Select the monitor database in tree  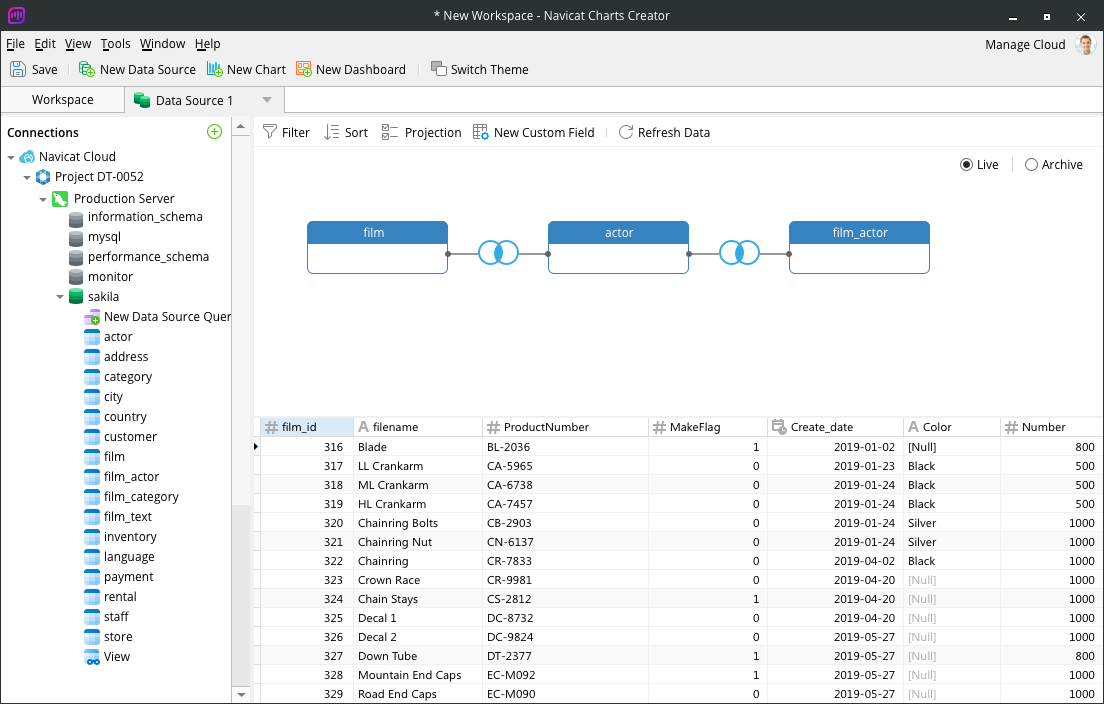(110, 277)
